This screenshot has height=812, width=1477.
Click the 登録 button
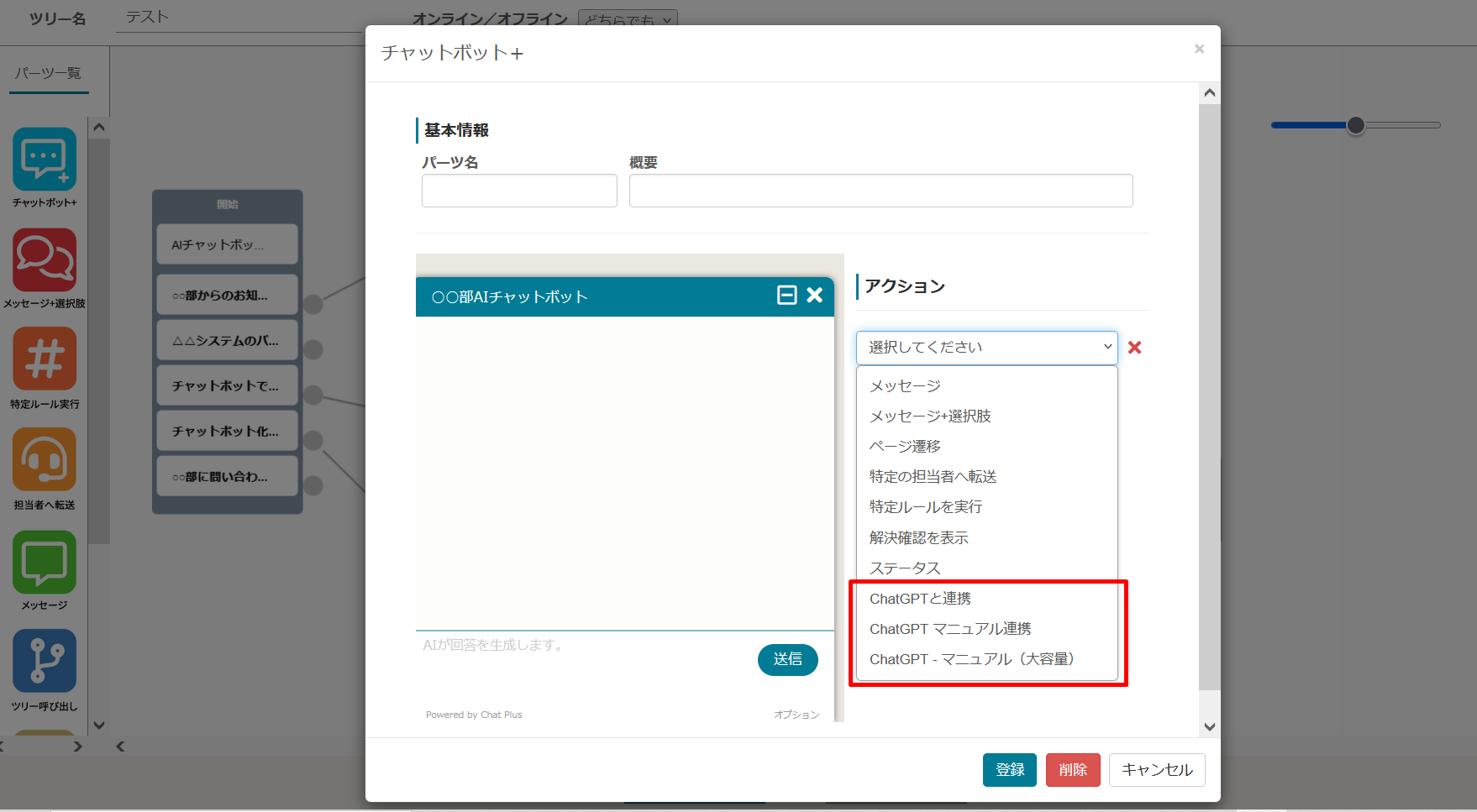[x=1009, y=770]
